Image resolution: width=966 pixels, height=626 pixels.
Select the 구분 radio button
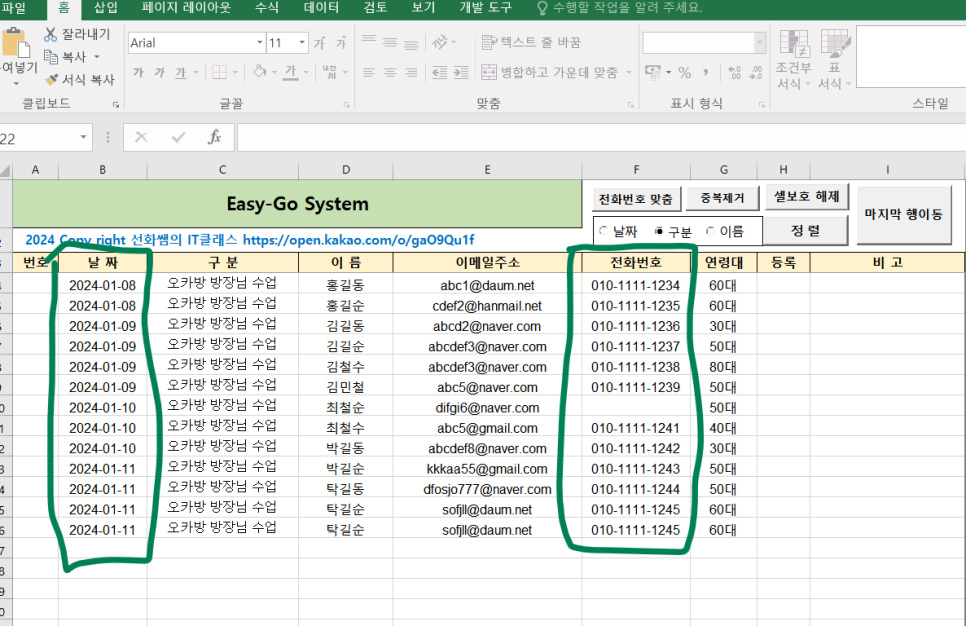pos(659,231)
